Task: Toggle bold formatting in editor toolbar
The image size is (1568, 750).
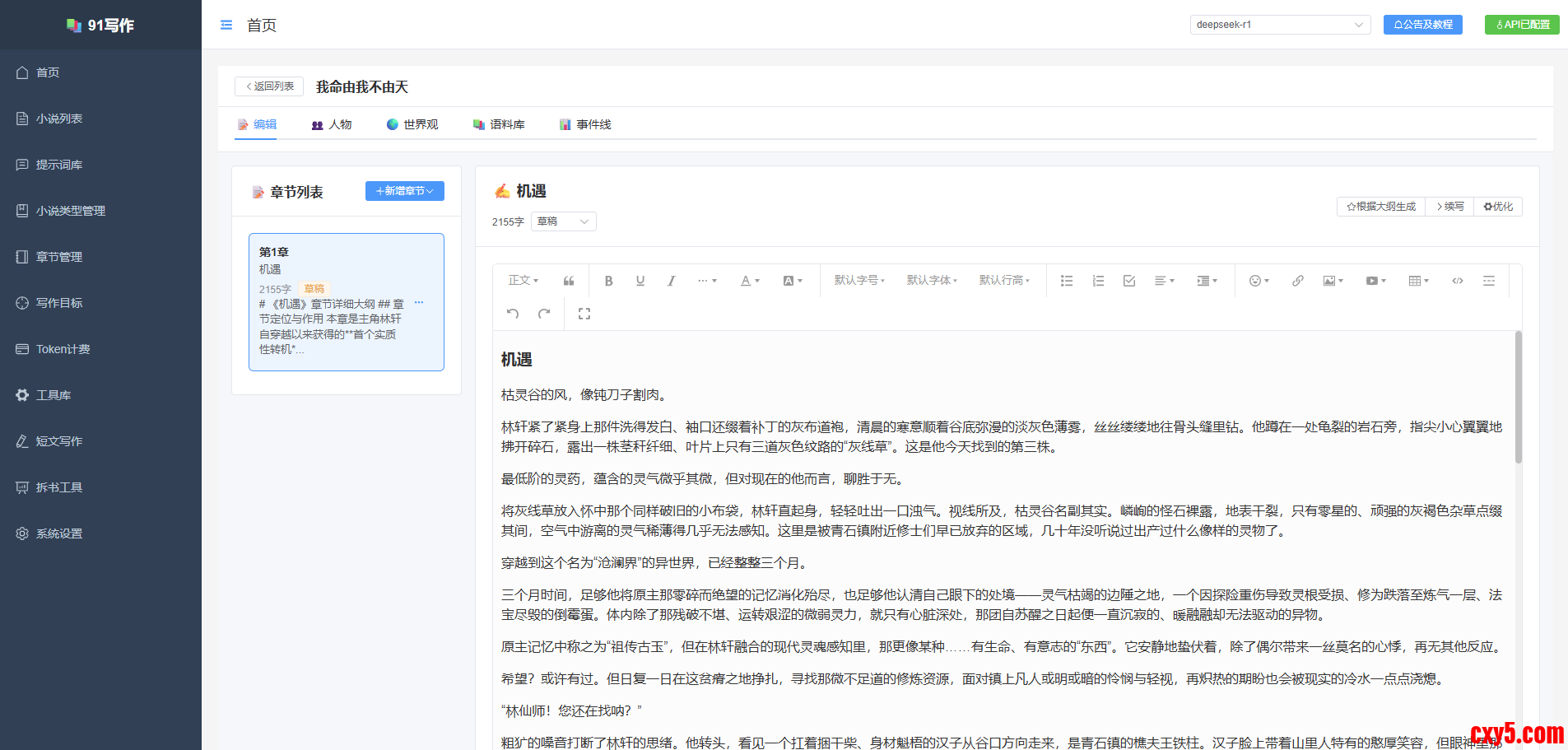Action: tap(608, 281)
